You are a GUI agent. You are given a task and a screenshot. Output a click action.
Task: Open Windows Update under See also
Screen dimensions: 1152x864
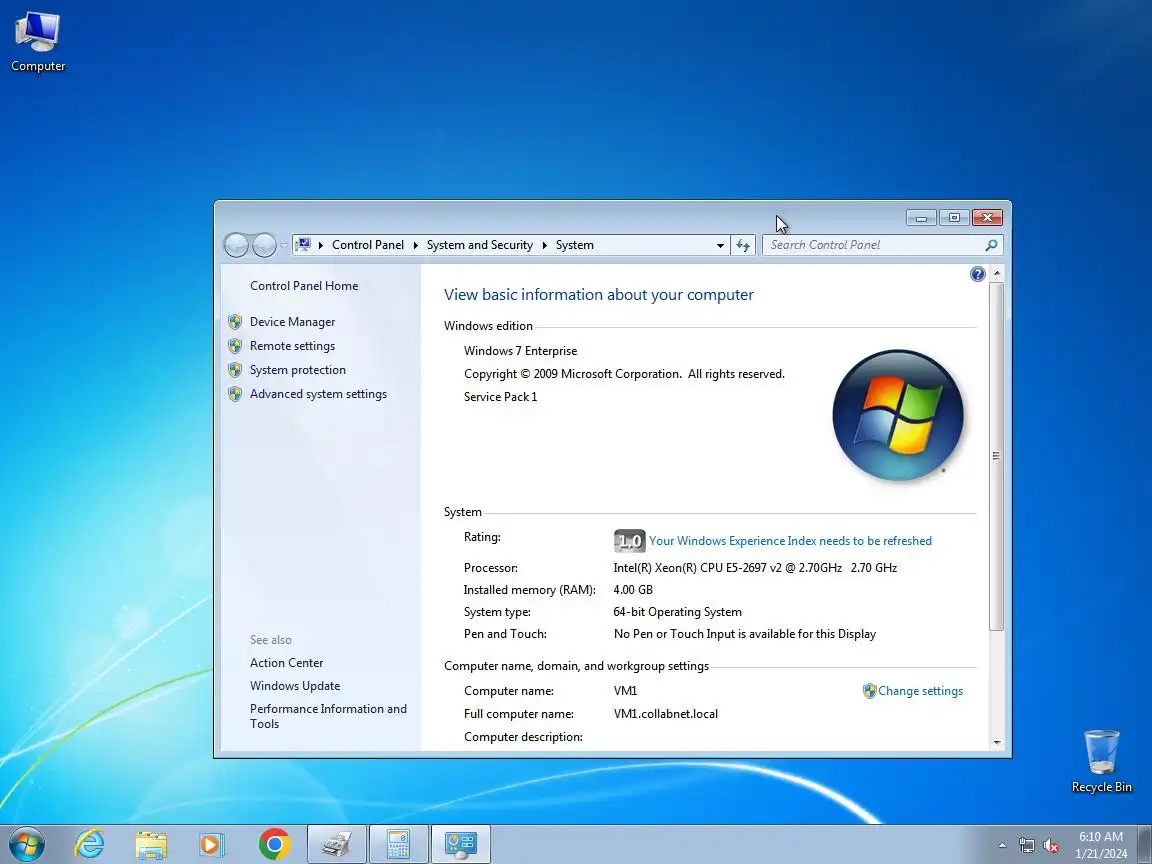click(295, 686)
